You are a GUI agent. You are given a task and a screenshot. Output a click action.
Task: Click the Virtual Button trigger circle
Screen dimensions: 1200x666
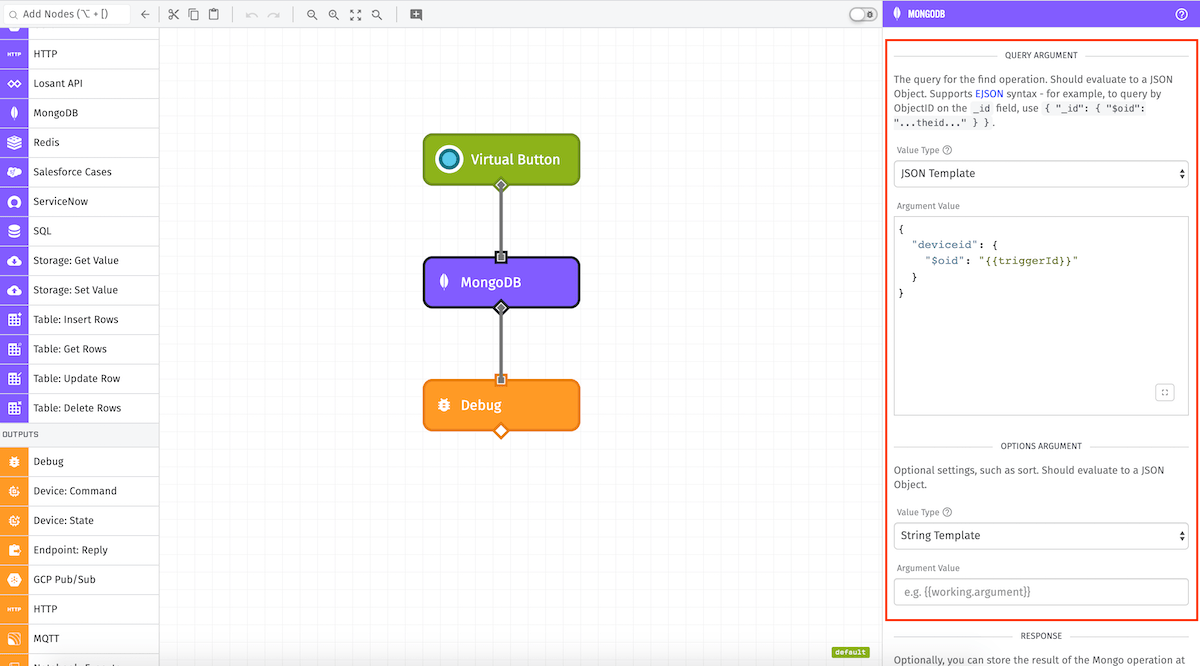tap(450, 159)
